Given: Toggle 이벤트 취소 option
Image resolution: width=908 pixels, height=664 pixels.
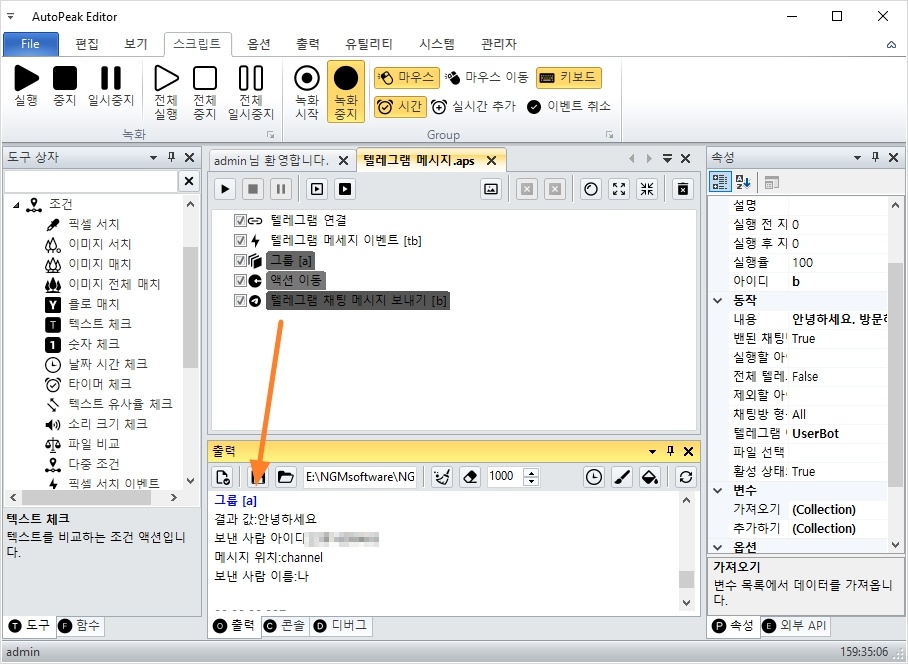Looking at the screenshot, I should 569,107.
